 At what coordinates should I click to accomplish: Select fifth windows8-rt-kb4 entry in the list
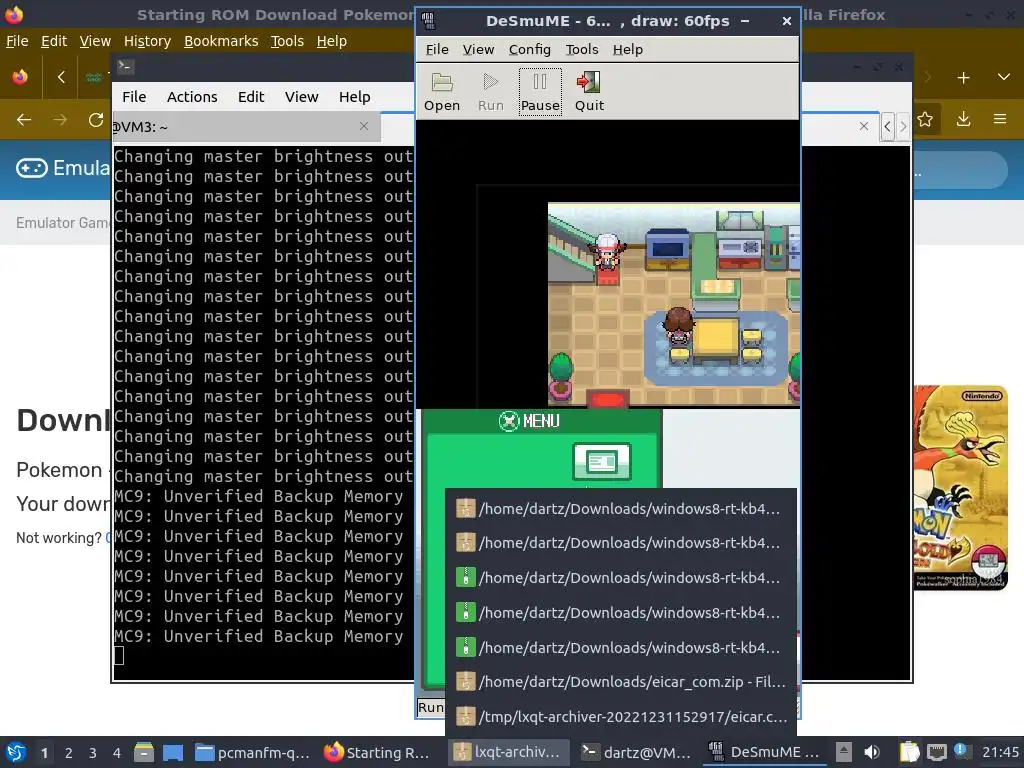coord(621,647)
